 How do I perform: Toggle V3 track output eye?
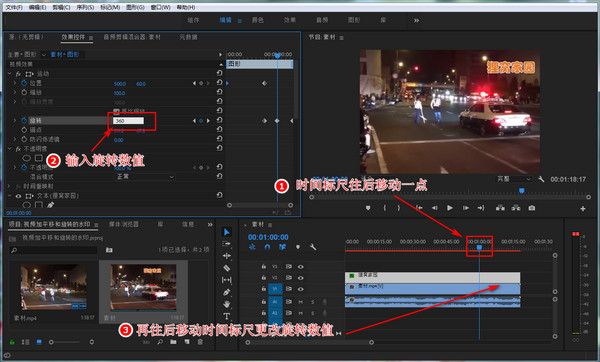click(x=301, y=266)
